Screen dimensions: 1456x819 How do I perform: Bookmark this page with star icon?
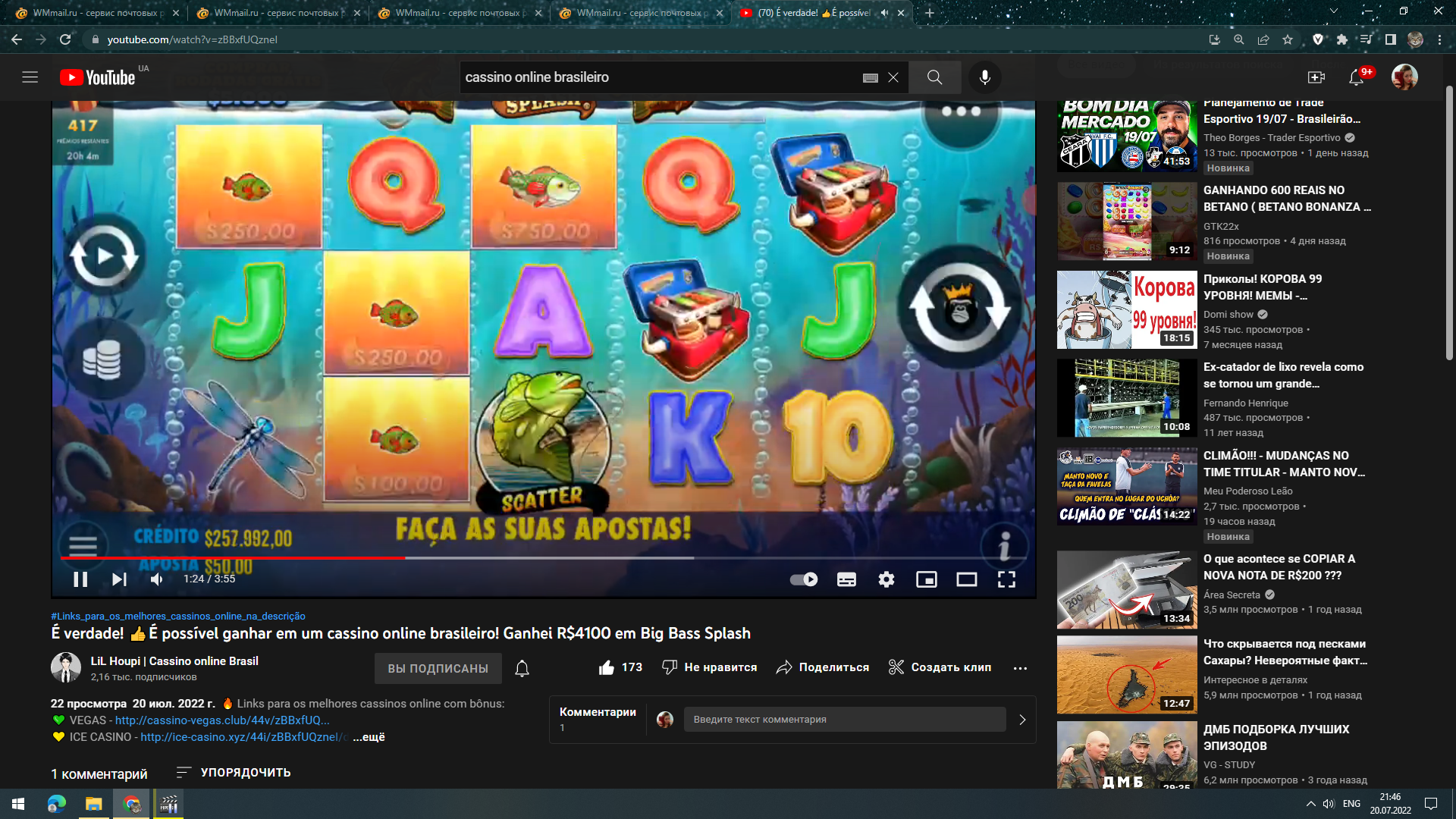[1288, 39]
